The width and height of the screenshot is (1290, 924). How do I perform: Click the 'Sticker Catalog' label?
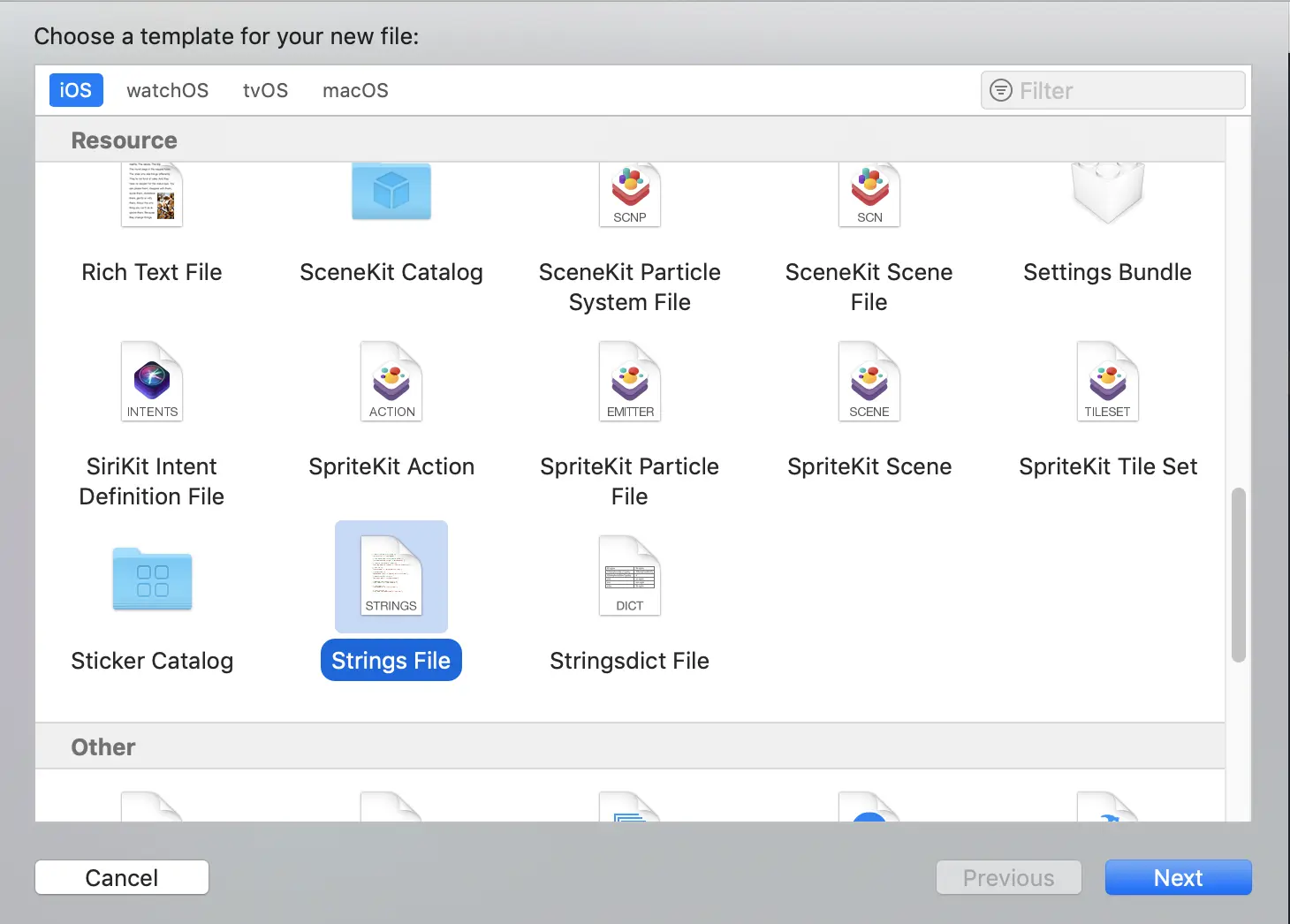pyautogui.click(x=152, y=661)
